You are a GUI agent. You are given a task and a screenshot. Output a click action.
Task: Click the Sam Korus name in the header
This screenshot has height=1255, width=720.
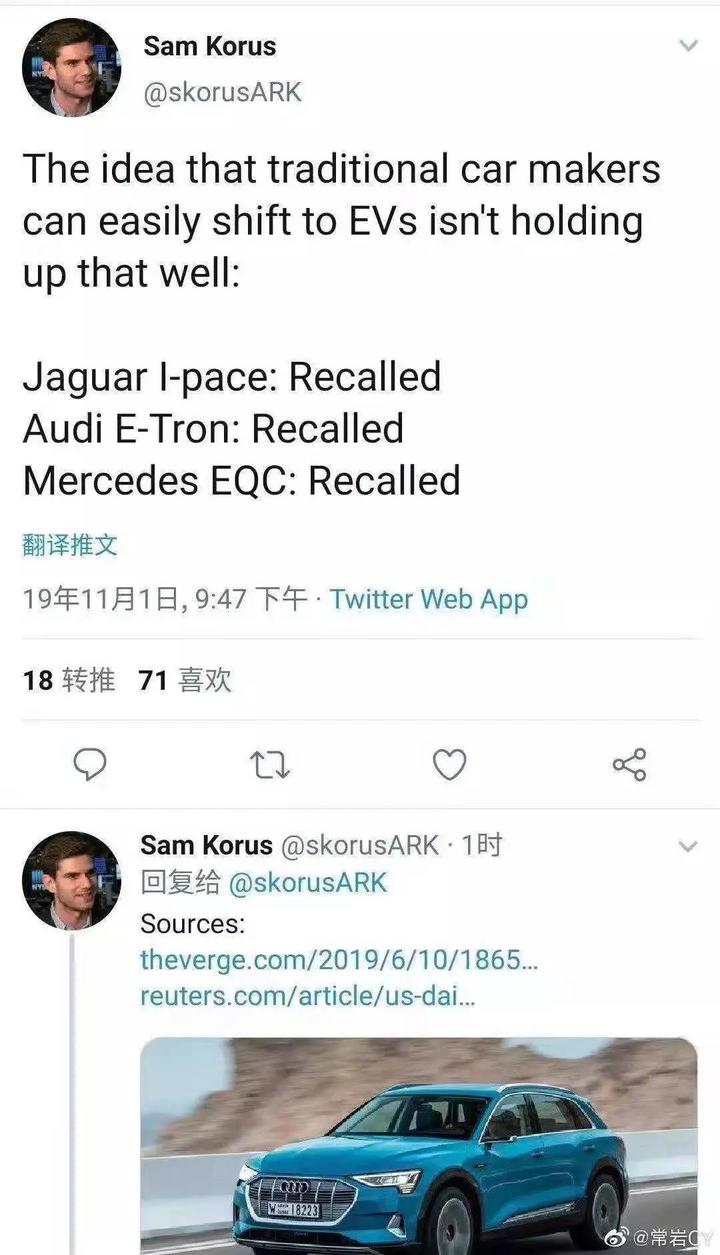(209, 46)
